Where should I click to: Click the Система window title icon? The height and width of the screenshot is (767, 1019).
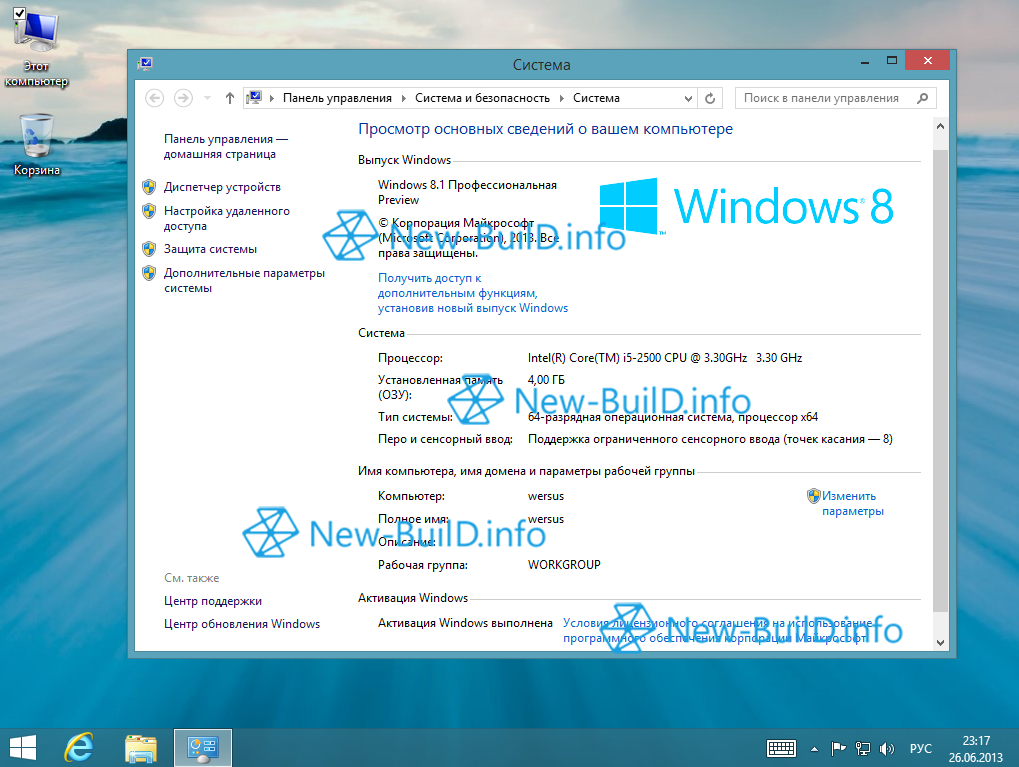145,64
